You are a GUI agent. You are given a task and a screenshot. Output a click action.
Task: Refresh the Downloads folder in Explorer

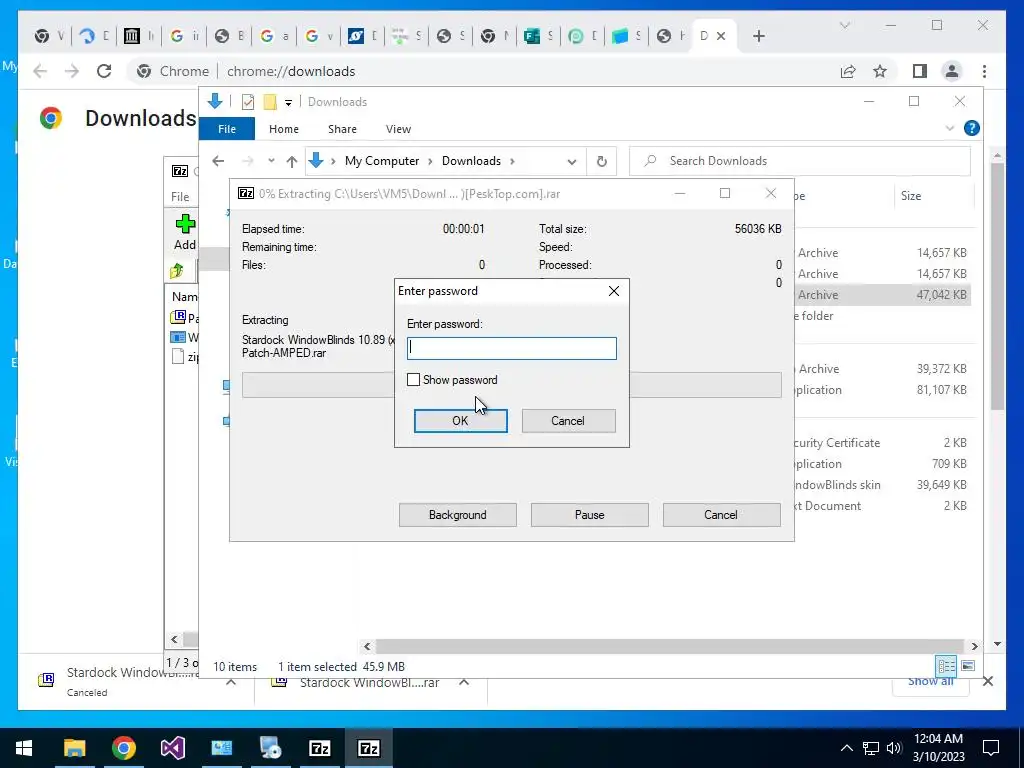(x=601, y=161)
